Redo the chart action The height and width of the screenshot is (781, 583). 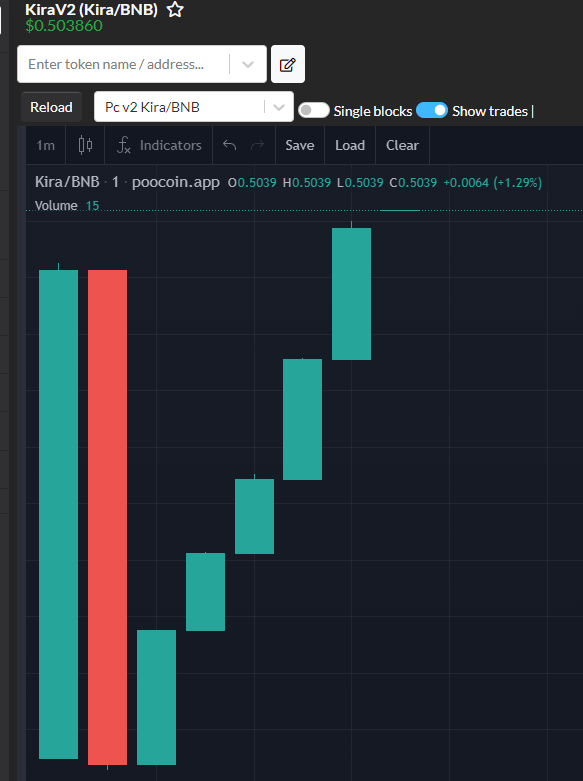(x=257, y=145)
